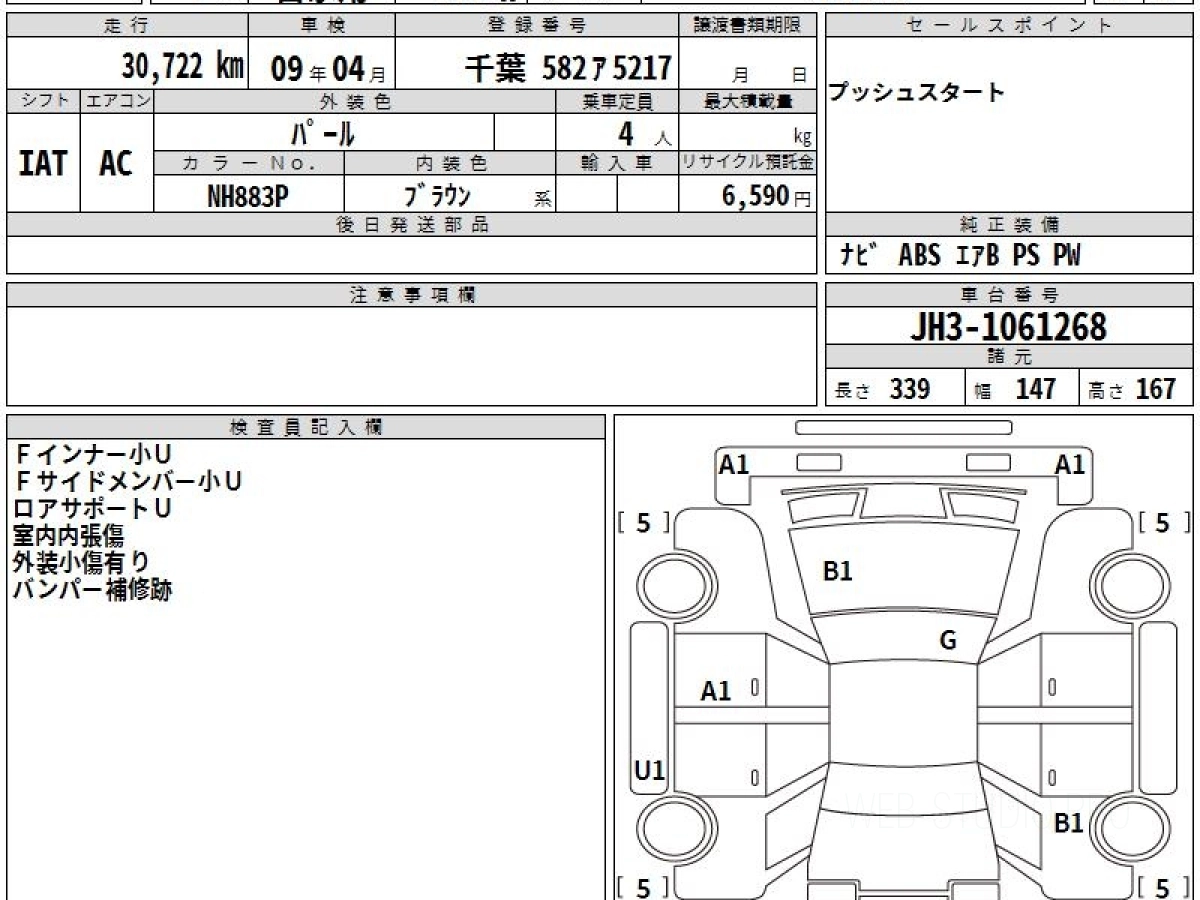
Task: Click the U1 damage mark on the diagram
Action: [x=650, y=770]
